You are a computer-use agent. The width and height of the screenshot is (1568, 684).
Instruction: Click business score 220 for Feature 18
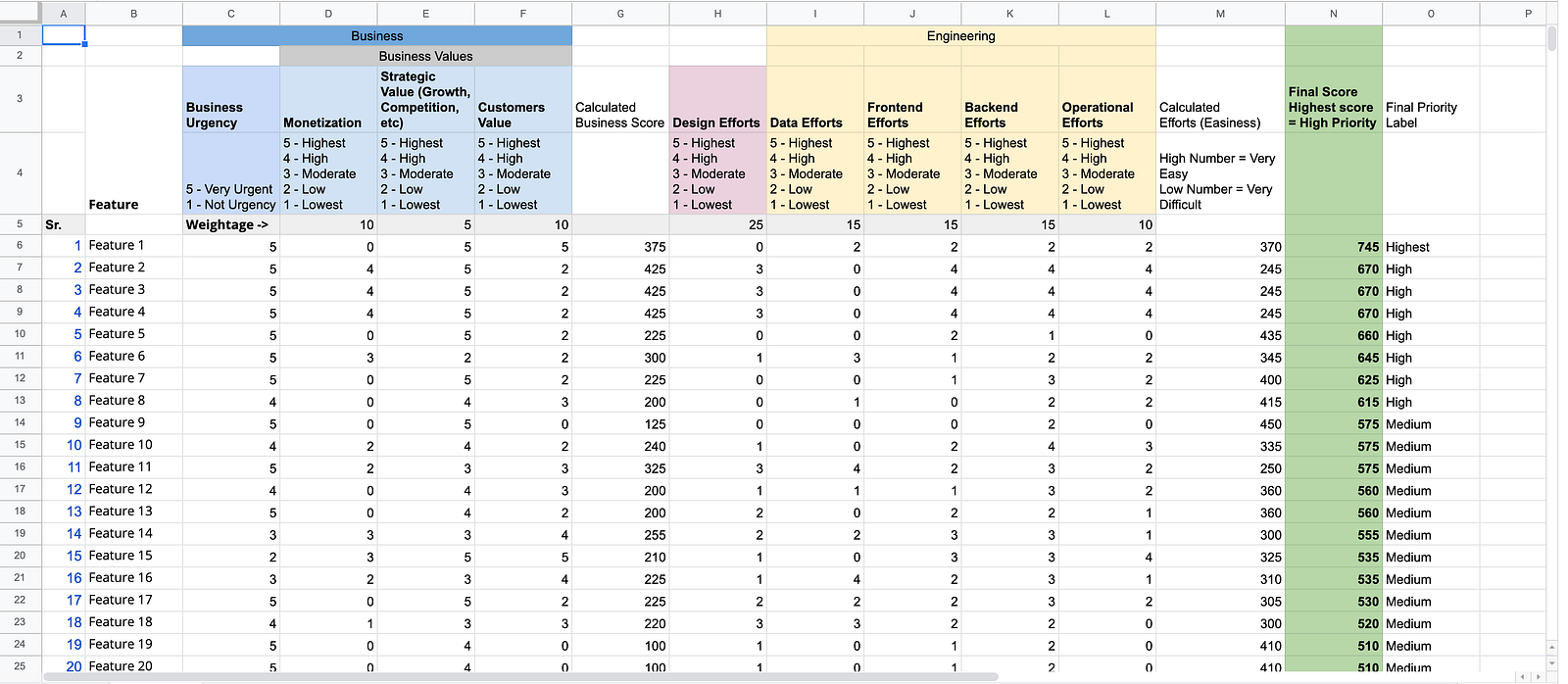point(620,623)
